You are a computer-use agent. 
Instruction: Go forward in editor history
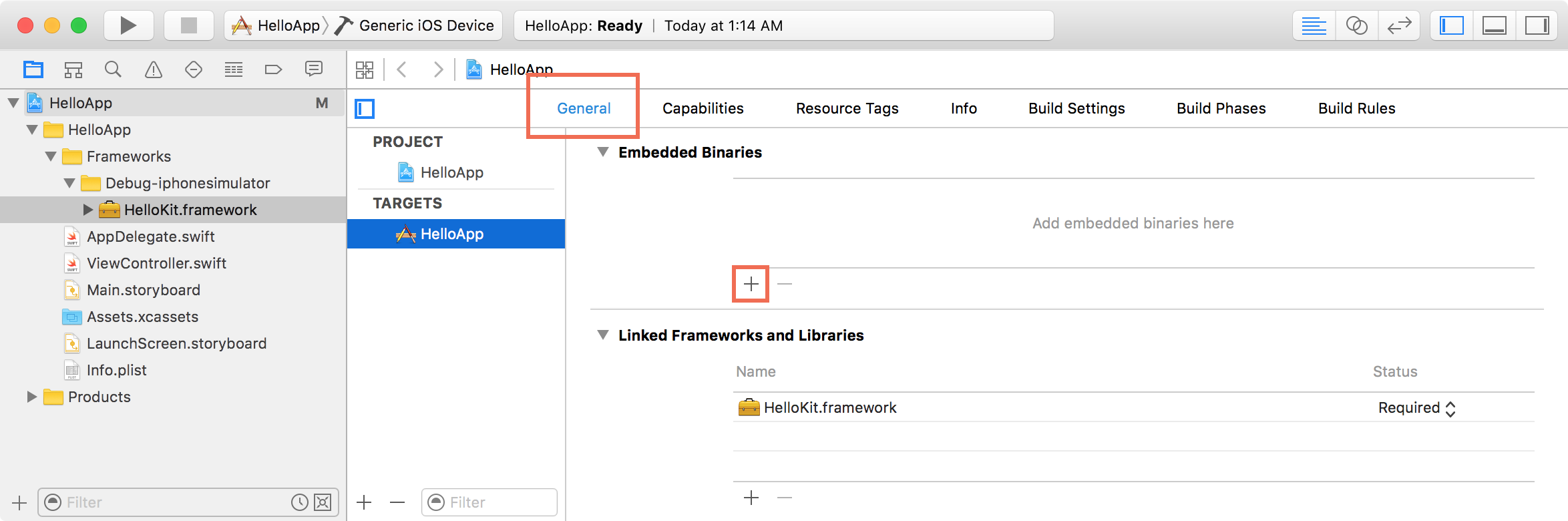pyautogui.click(x=438, y=69)
